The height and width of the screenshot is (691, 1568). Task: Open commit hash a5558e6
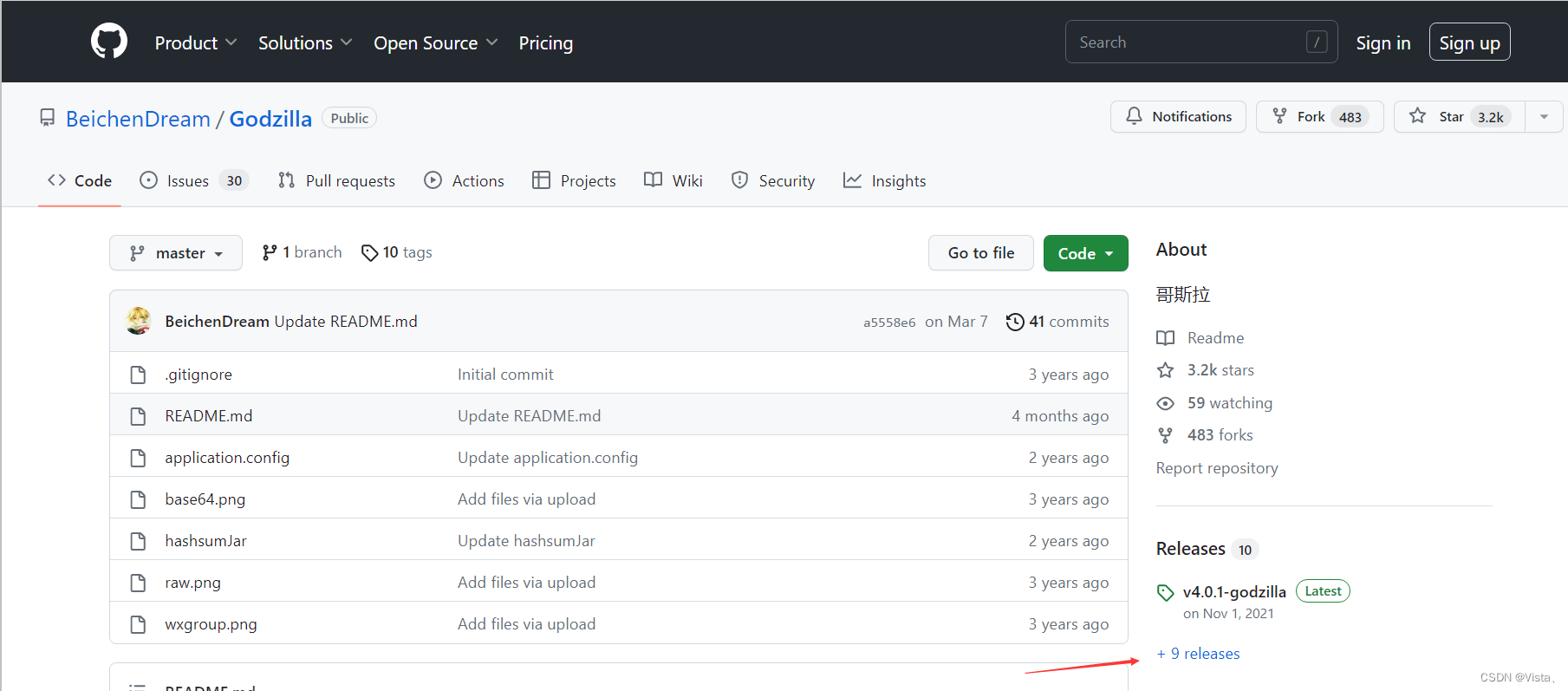(x=889, y=323)
